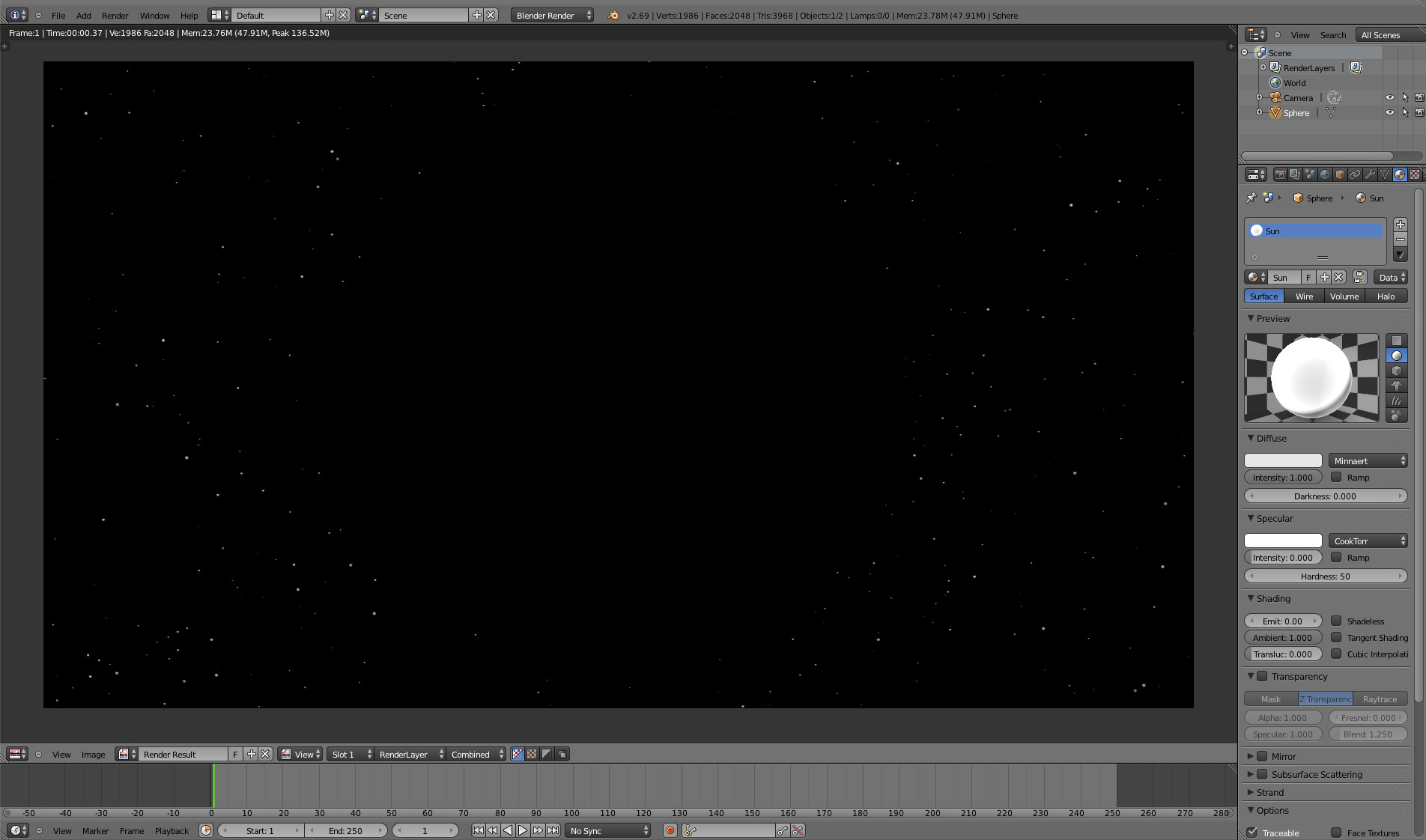Adjust the Hardness: 50 slider

coord(1326,576)
